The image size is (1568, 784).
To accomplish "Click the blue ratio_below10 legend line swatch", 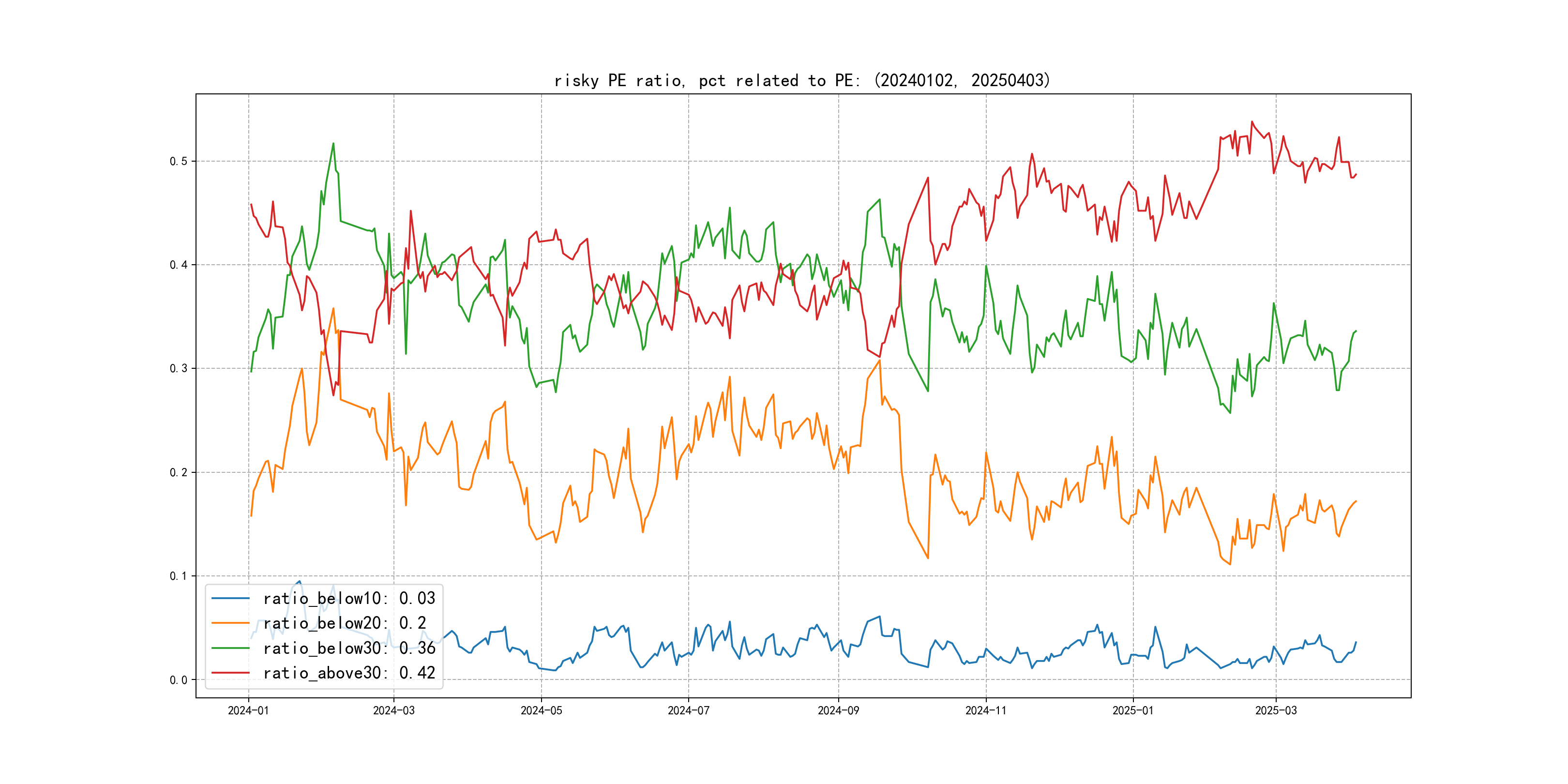I will coord(230,598).
